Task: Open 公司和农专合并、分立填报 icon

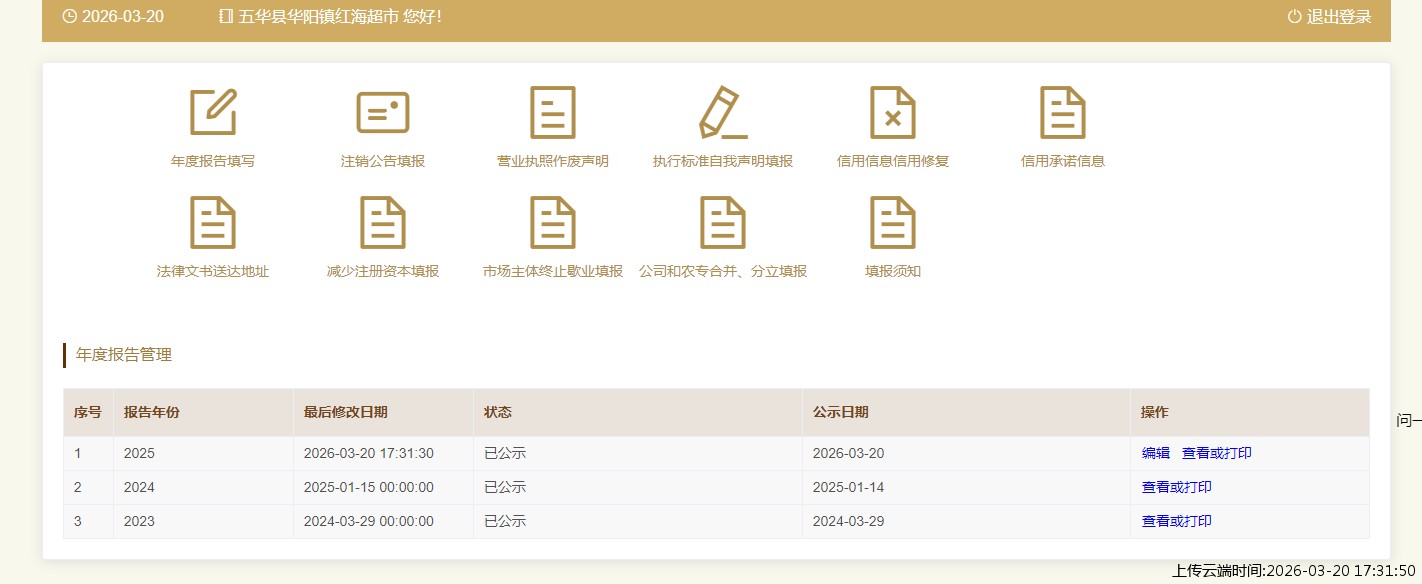Action: click(x=723, y=222)
